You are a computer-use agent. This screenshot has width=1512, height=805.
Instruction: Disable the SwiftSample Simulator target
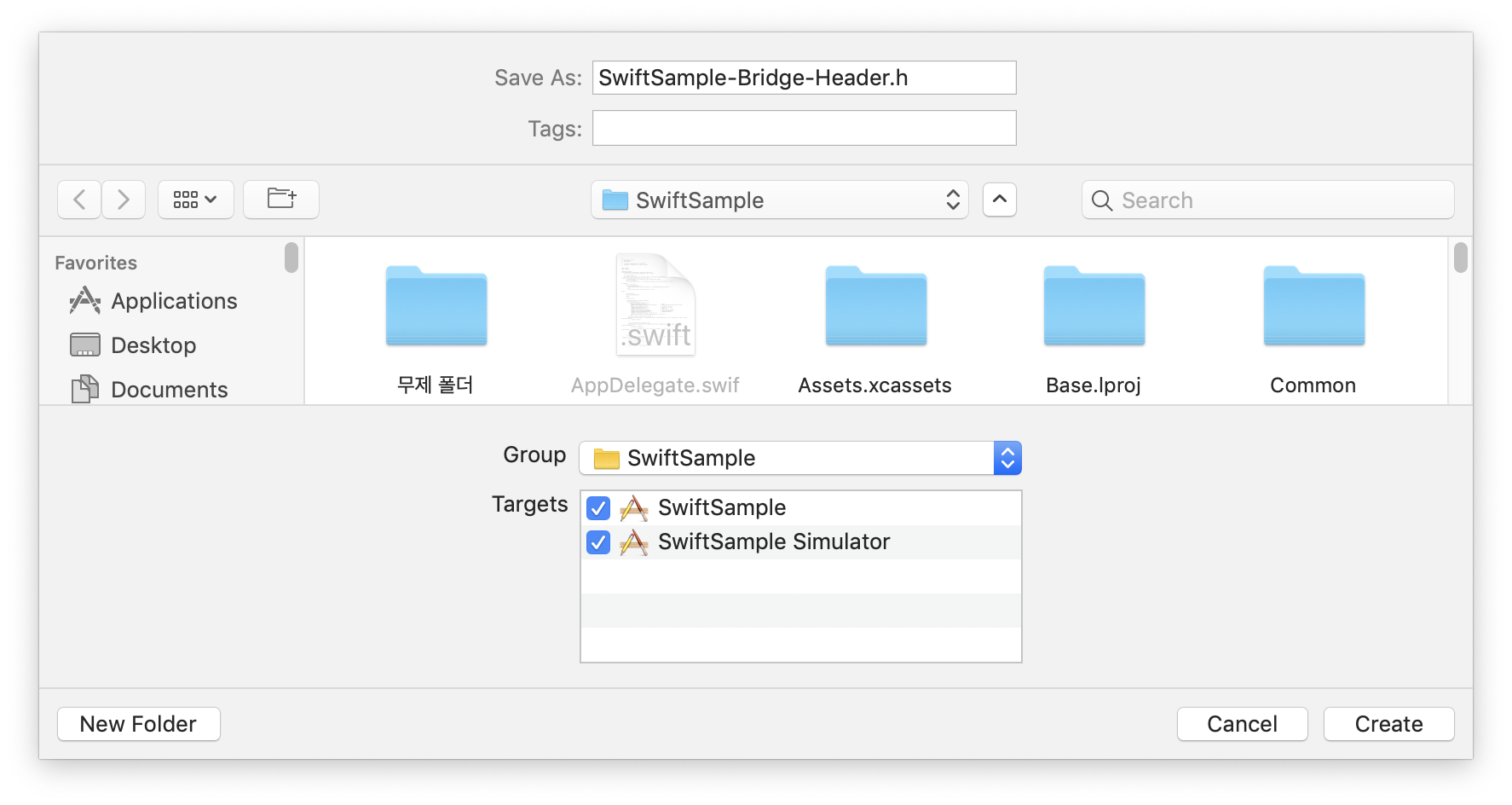pyautogui.click(x=597, y=541)
